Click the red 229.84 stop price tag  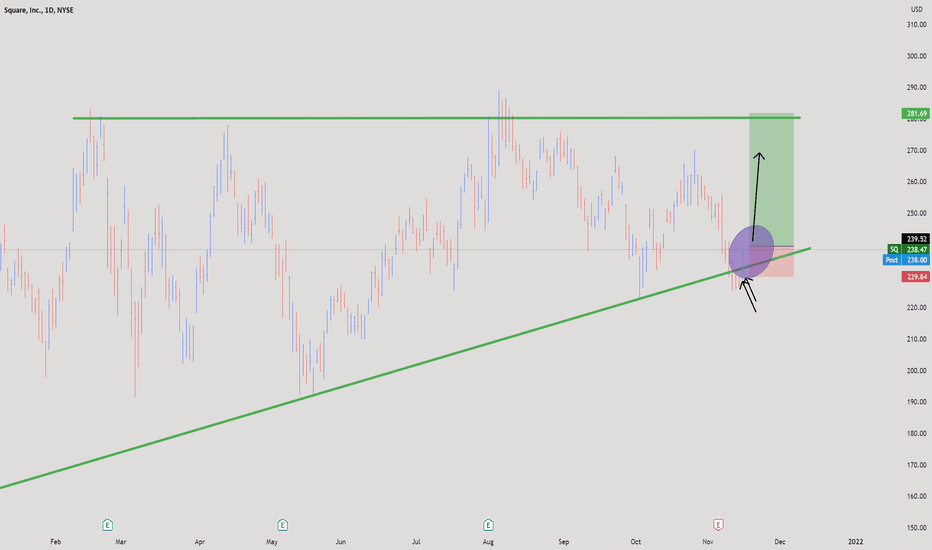tap(915, 276)
